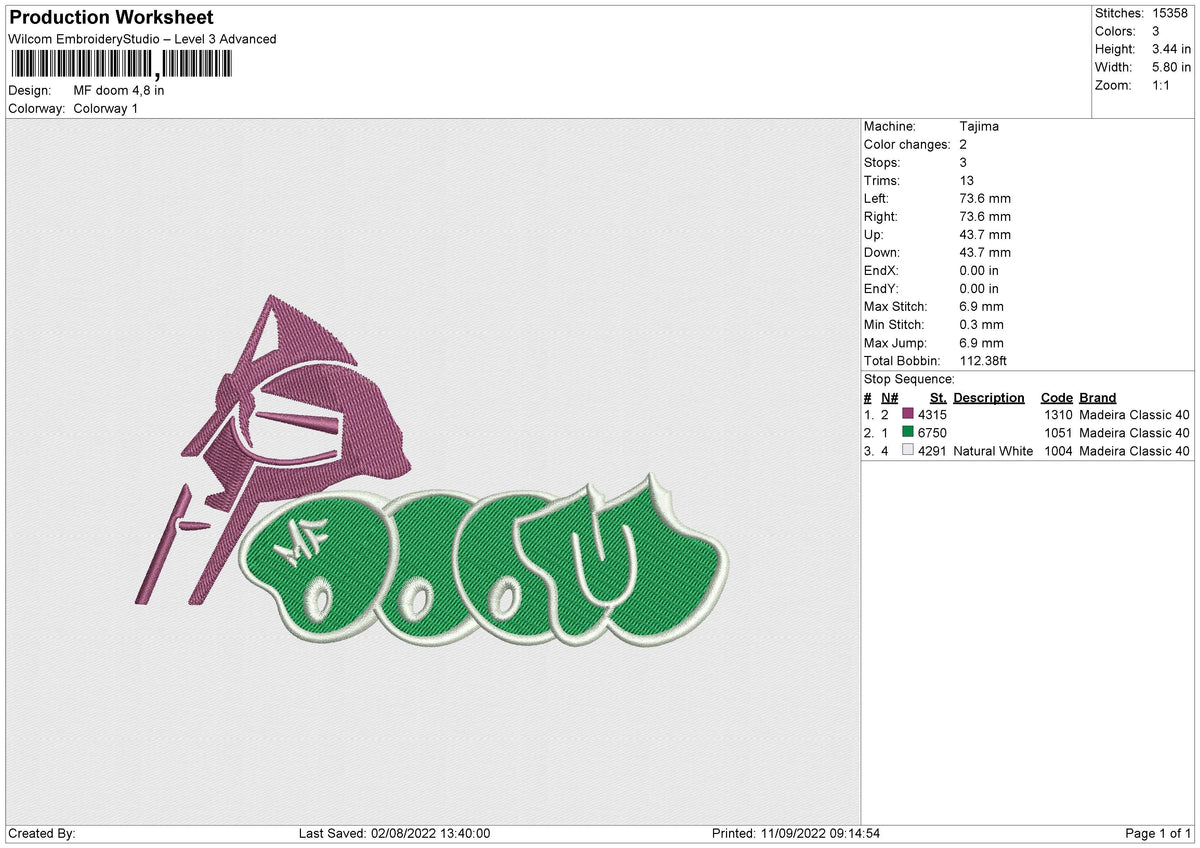The height and width of the screenshot is (848, 1200).
Task: Click the Natural White thread swatch 4291
Action: pos(909,451)
